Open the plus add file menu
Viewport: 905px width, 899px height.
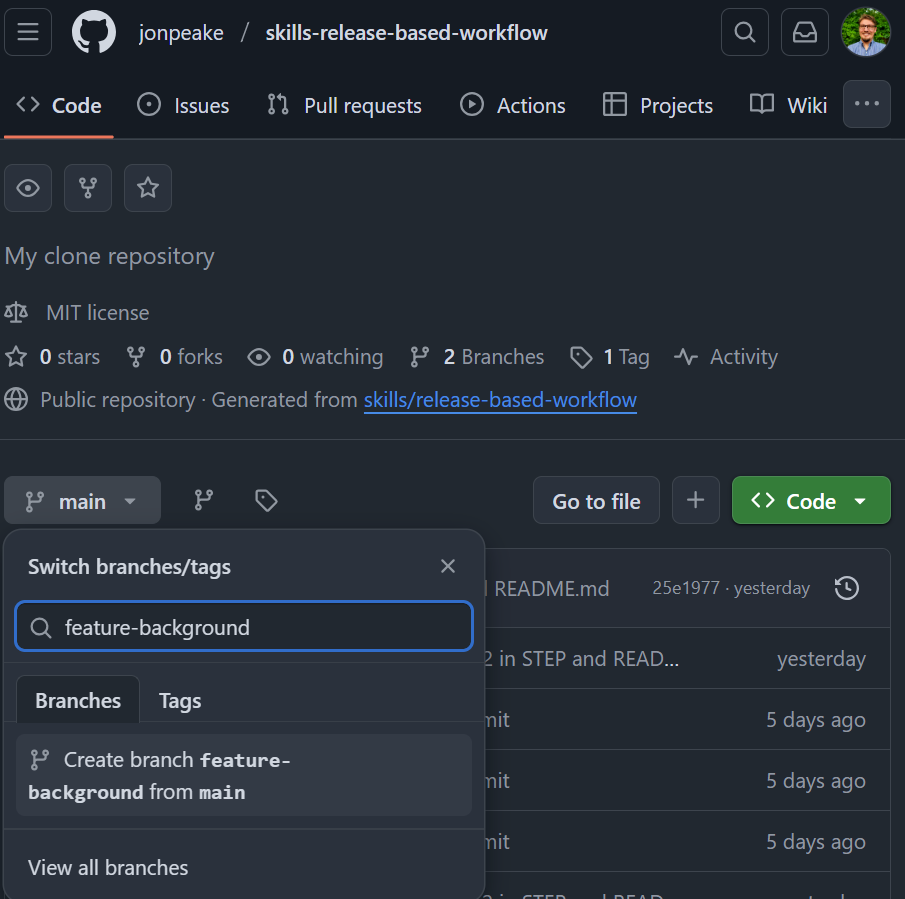695,500
